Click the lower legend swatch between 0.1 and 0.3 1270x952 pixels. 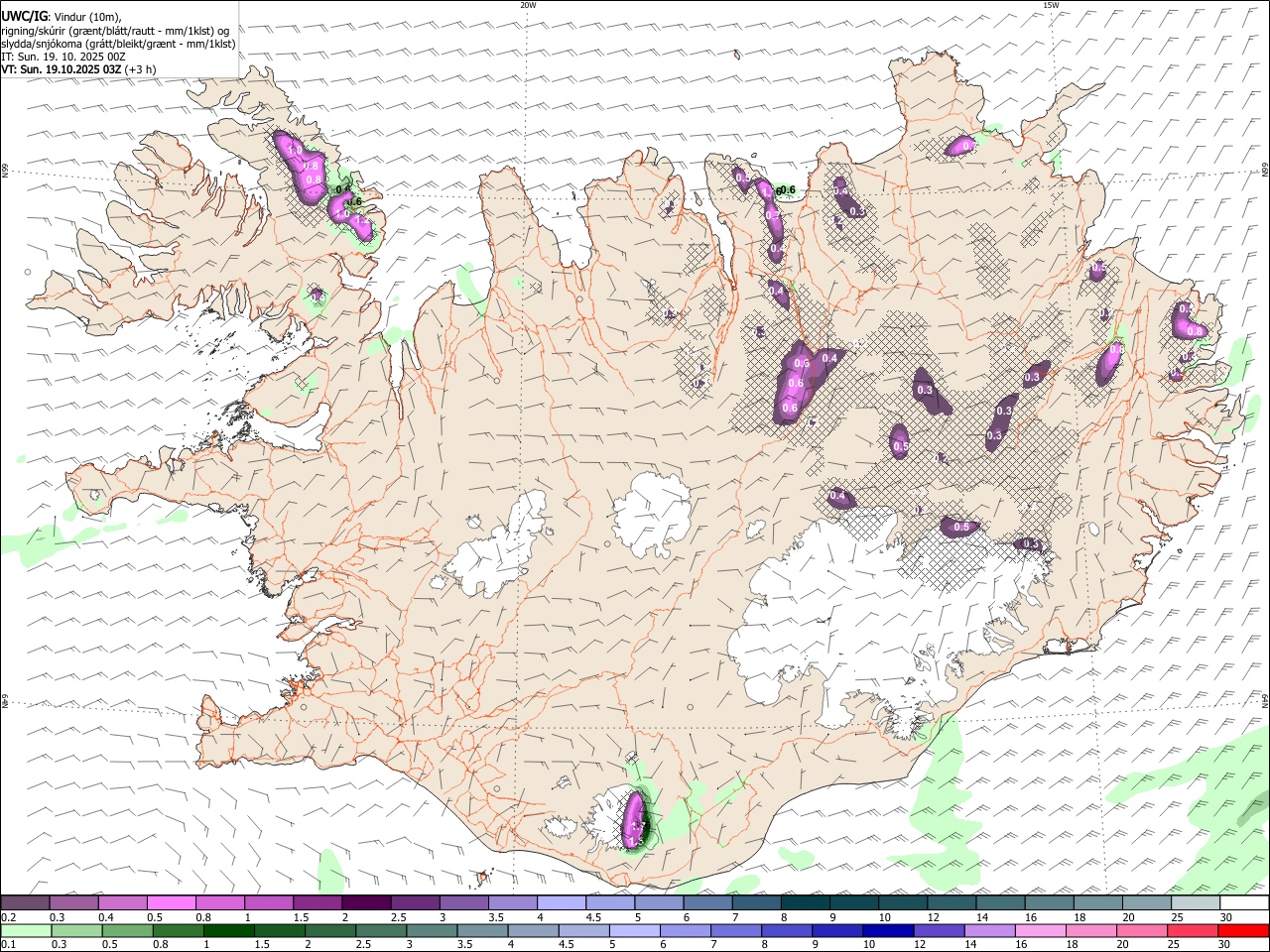28,931
